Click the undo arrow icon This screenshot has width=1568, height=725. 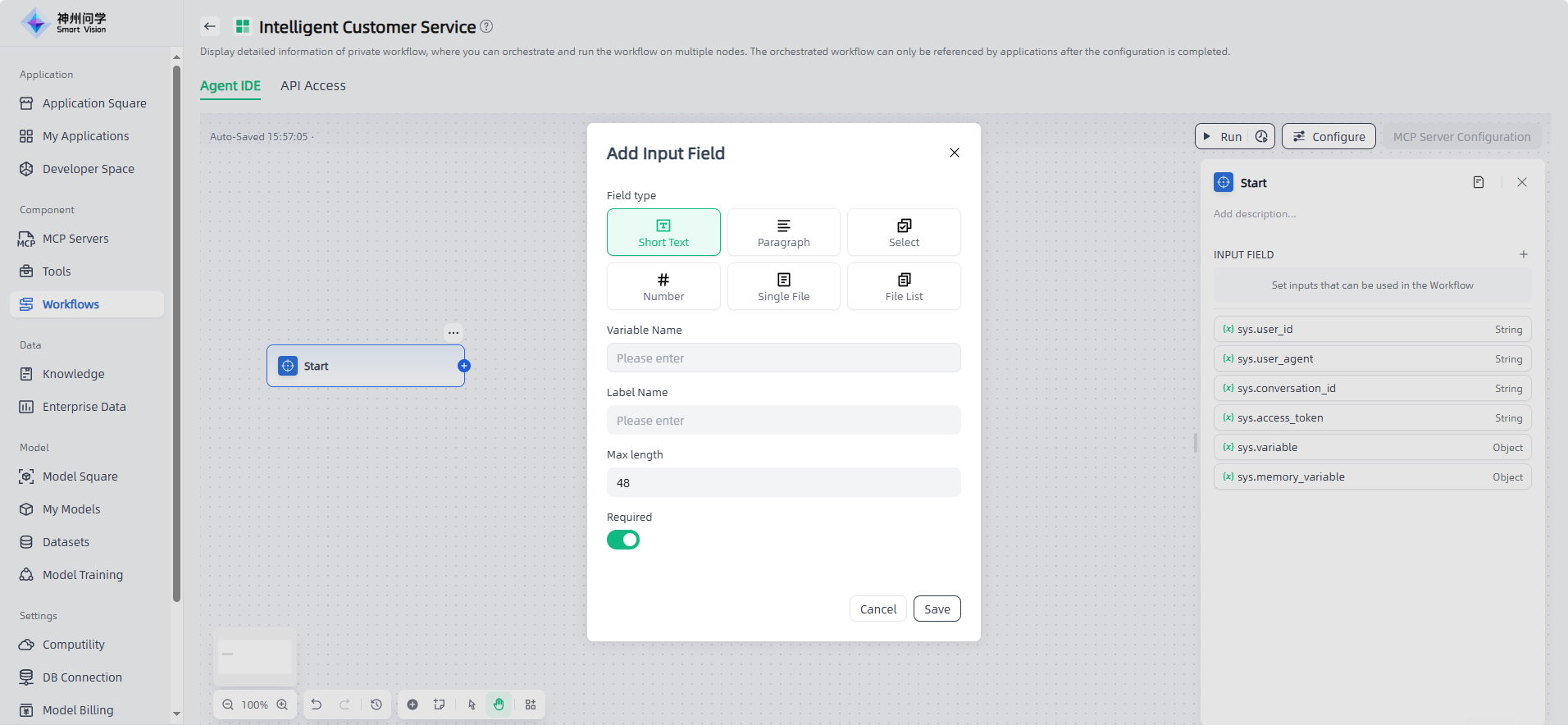pos(317,704)
